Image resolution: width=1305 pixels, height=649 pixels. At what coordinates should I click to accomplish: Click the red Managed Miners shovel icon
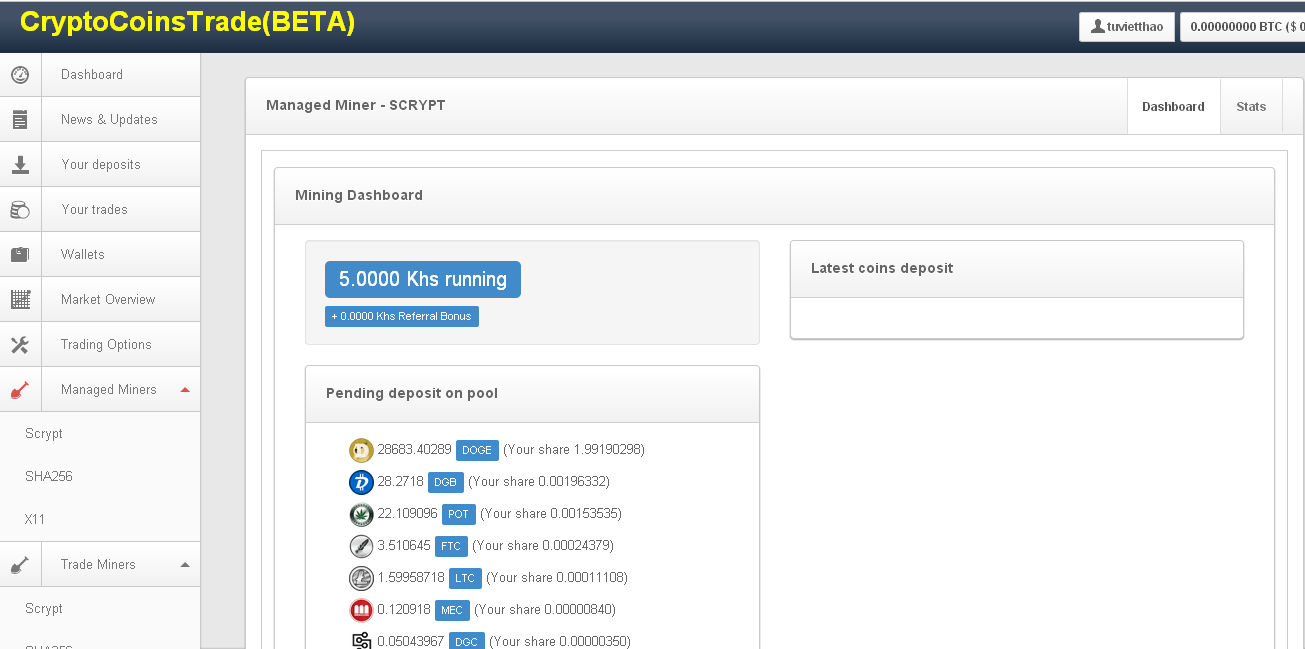coord(20,390)
